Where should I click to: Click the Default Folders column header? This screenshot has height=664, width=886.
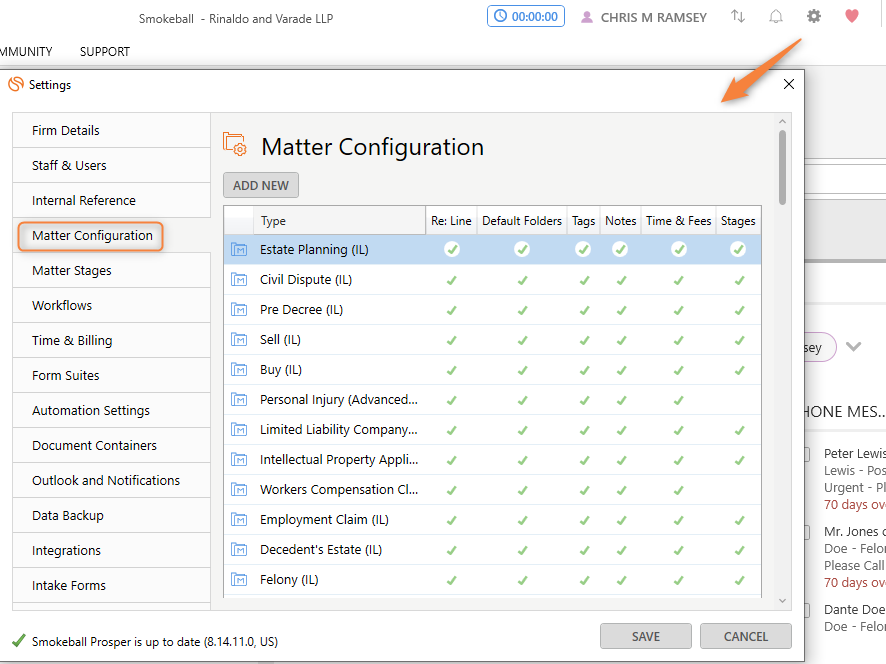522,220
